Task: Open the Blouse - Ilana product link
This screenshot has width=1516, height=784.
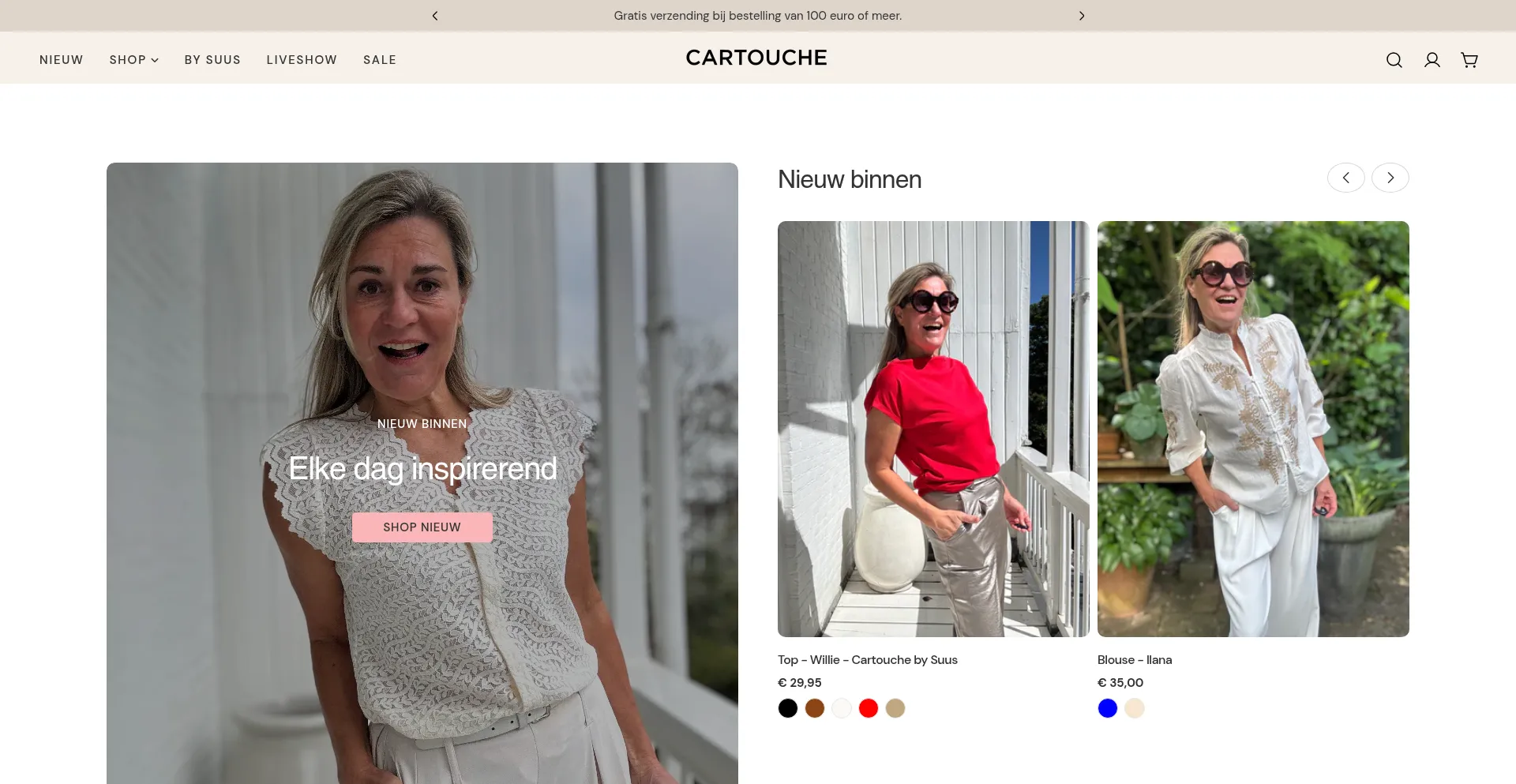Action: pyautogui.click(x=1134, y=660)
